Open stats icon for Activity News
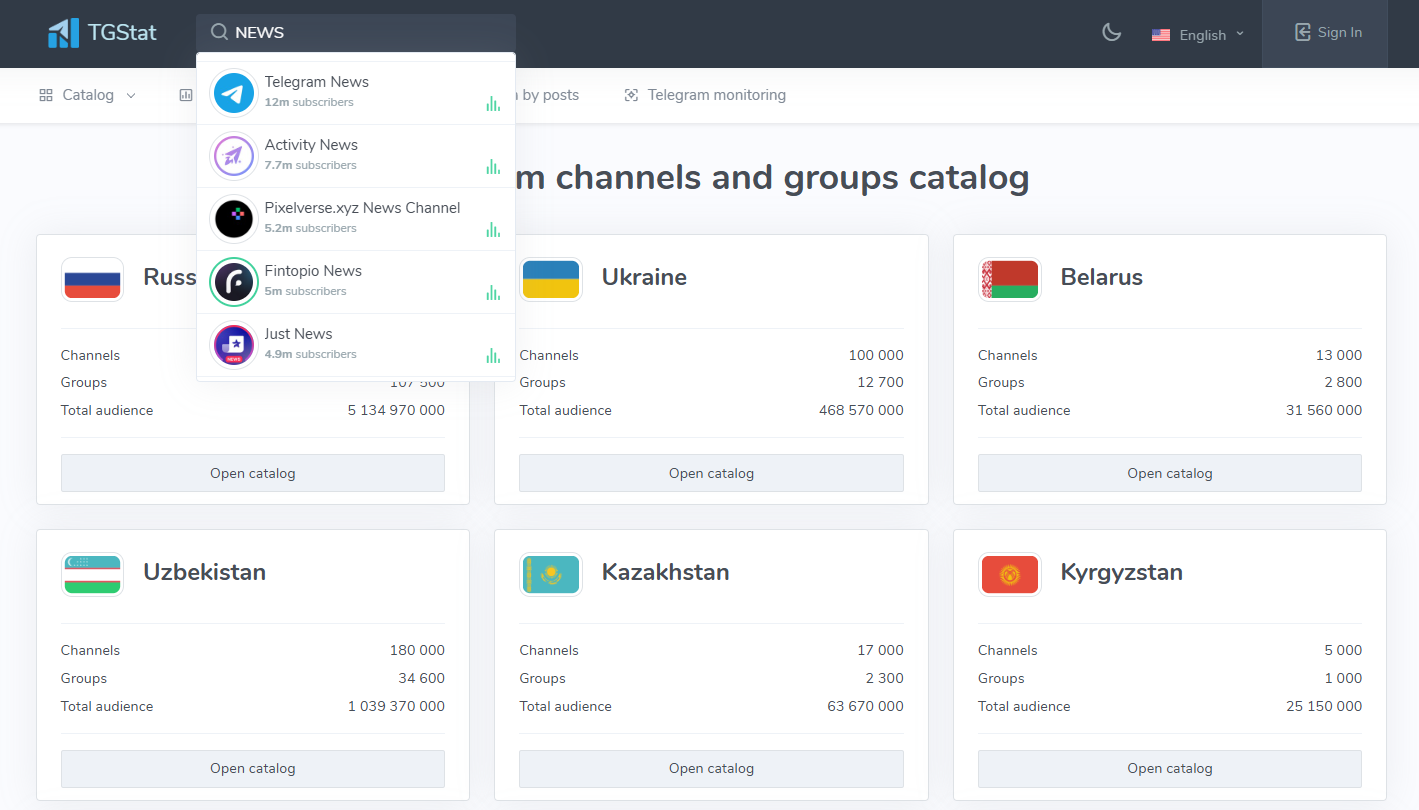Image resolution: width=1419 pixels, height=810 pixels. coord(493,166)
